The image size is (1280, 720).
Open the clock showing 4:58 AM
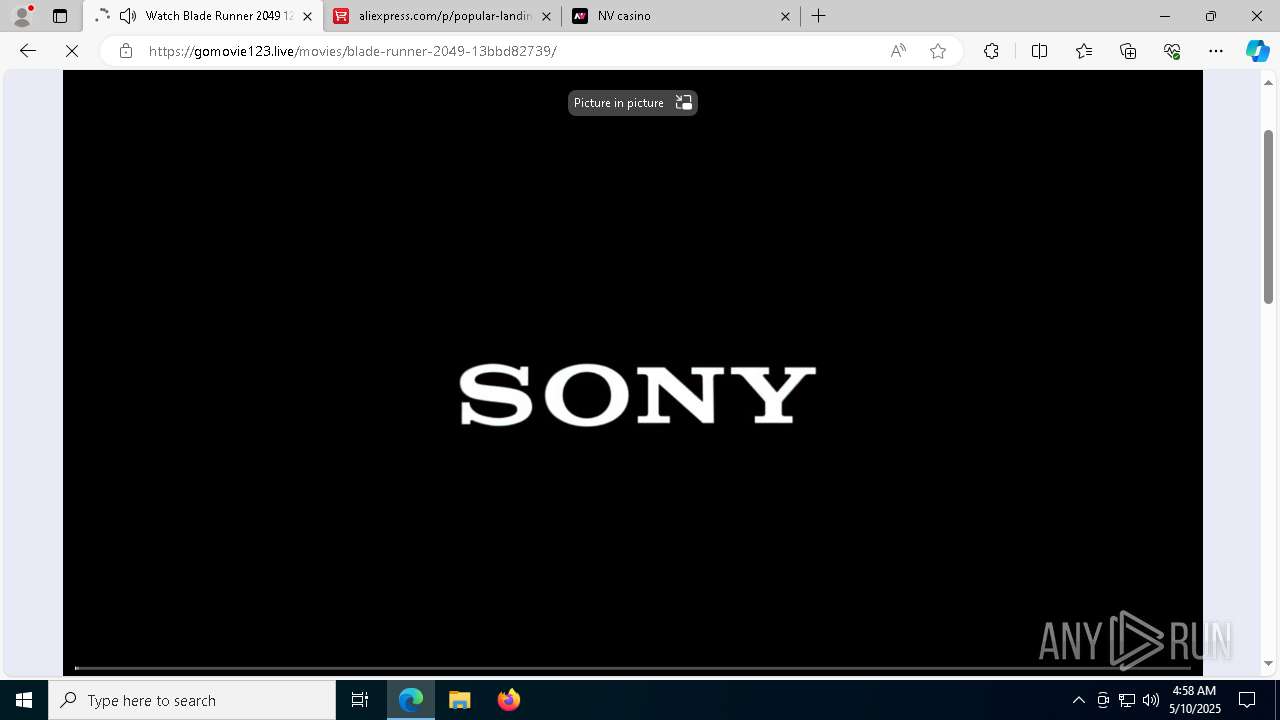(1194, 700)
